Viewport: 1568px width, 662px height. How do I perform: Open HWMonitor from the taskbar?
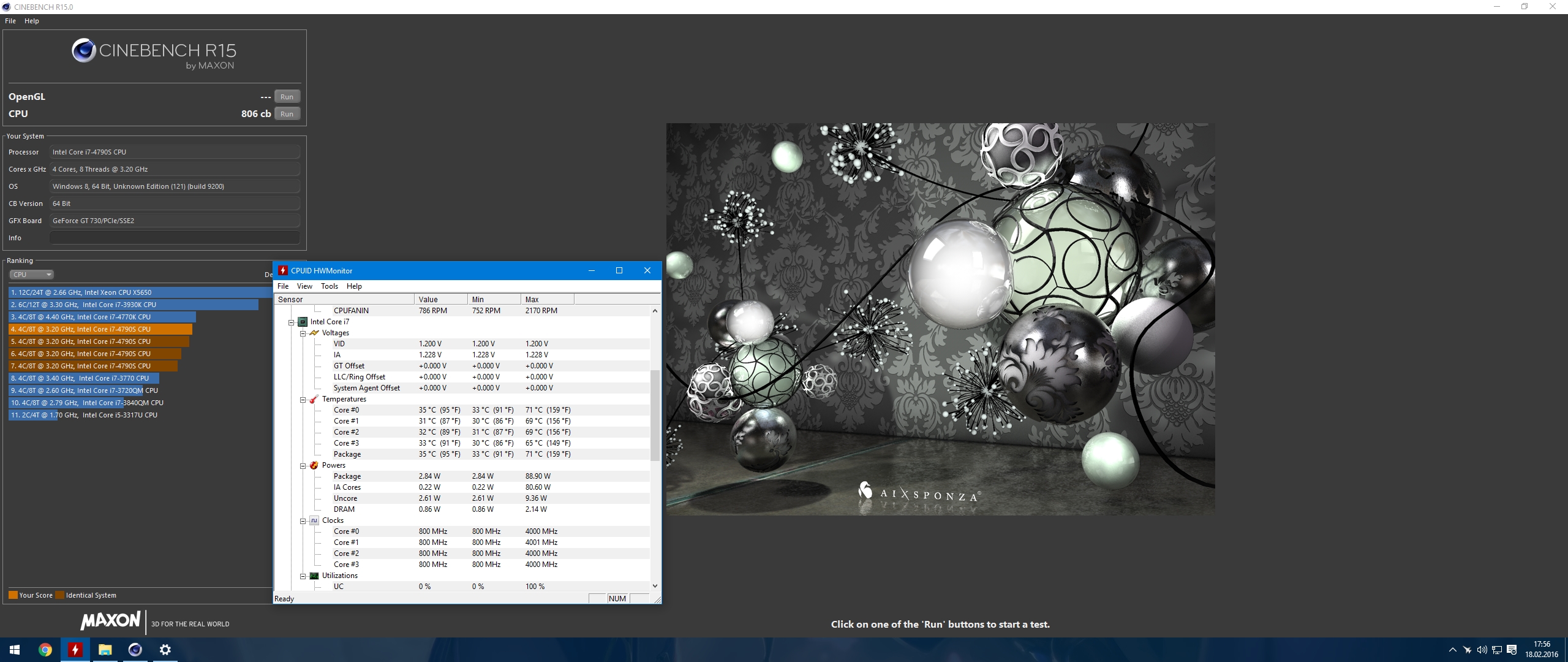[x=75, y=650]
